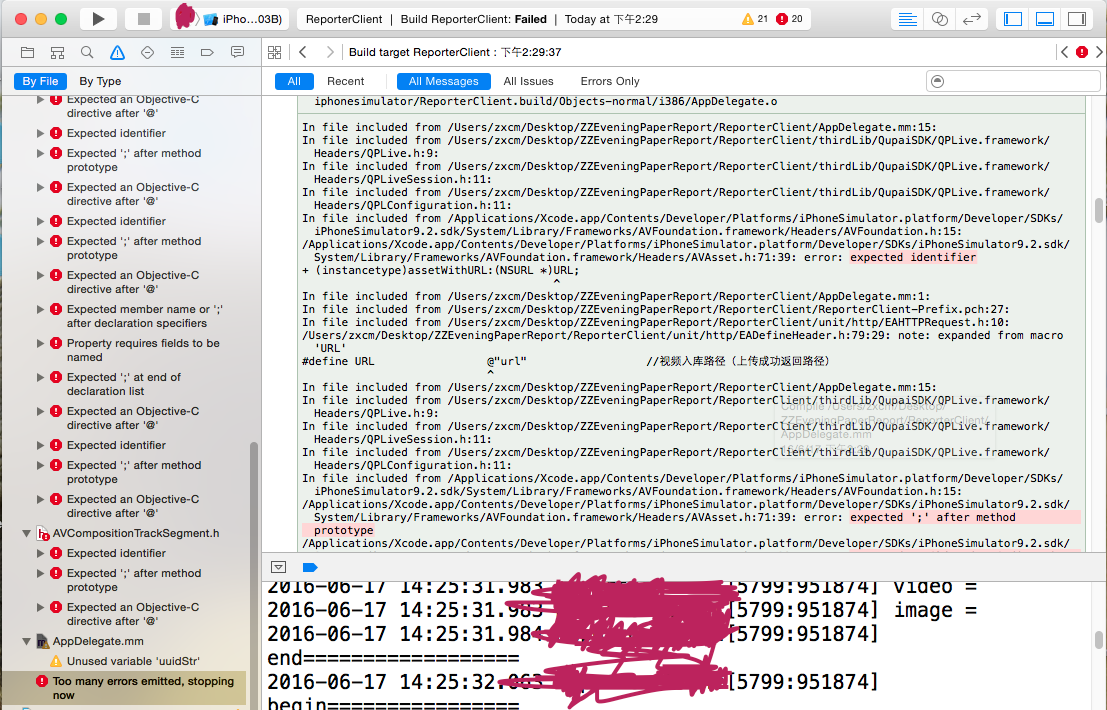The width and height of the screenshot is (1107, 710).
Task: Switch to the Assistant editor
Action: click(x=940, y=19)
